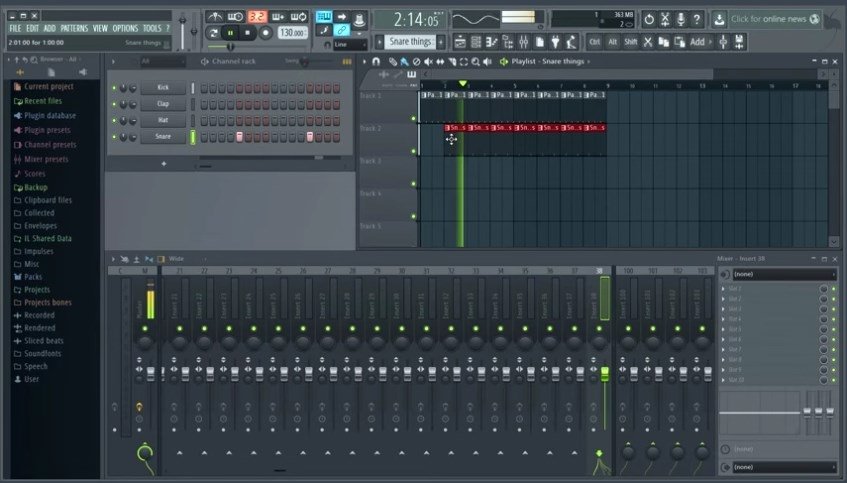
Task: Arm the record button
Action: click(x=265, y=33)
